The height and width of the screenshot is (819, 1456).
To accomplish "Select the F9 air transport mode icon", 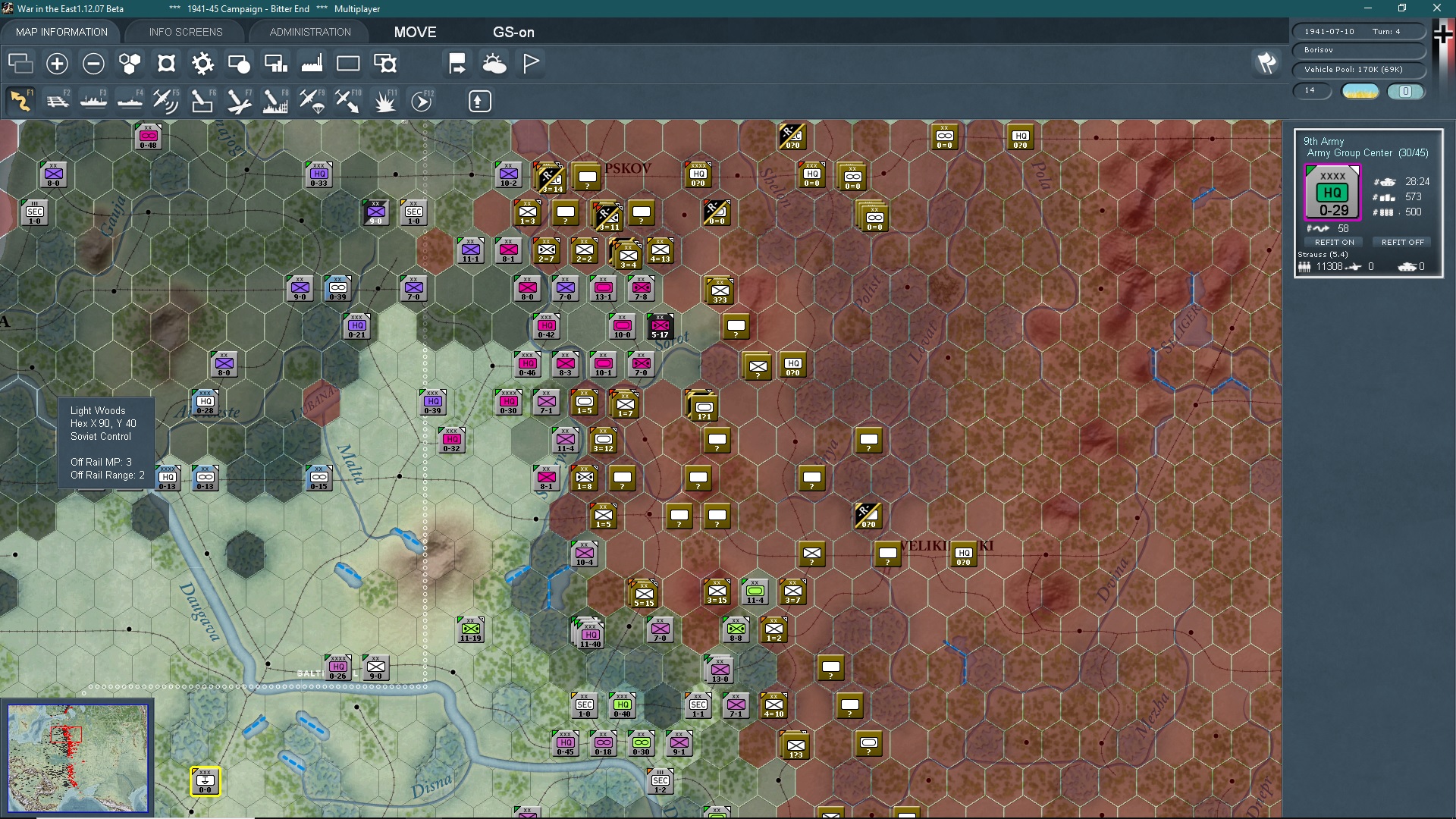I will [312, 101].
